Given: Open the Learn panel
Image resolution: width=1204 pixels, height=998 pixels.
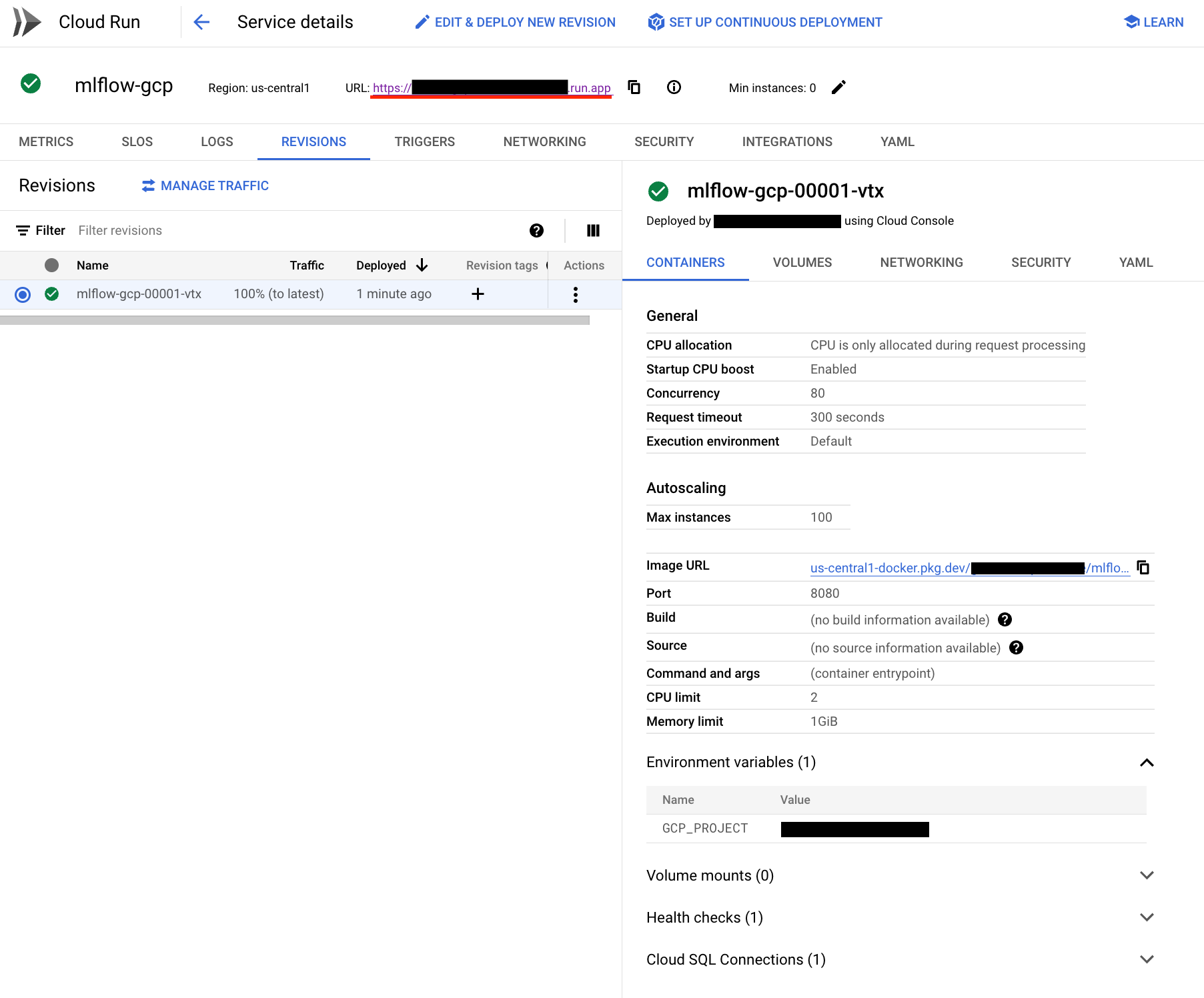Looking at the screenshot, I should 1154,22.
